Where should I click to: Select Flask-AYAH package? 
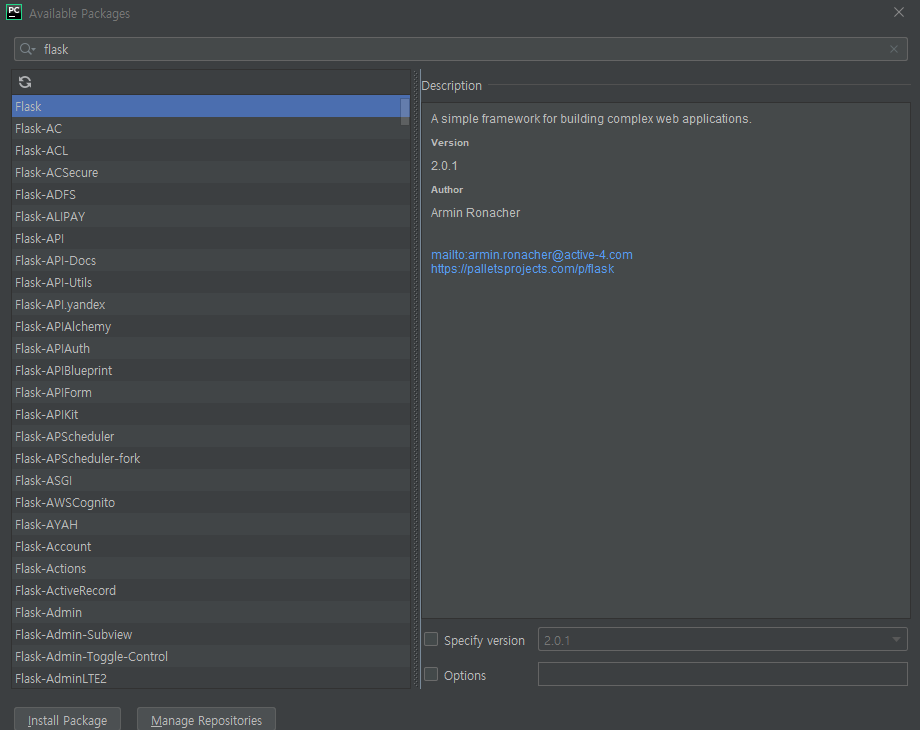pyautogui.click(x=211, y=525)
